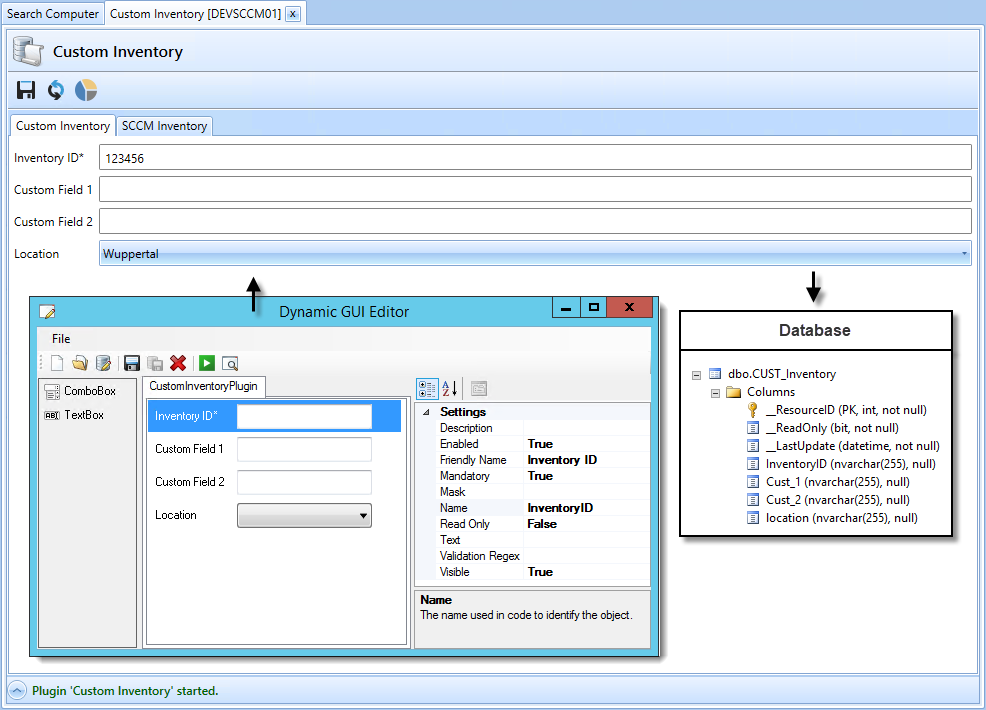Image resolution: width=986 pixels, height=710 pixels.
Task: Click the Custom Field 1 input box
Action: coord(535,189)
